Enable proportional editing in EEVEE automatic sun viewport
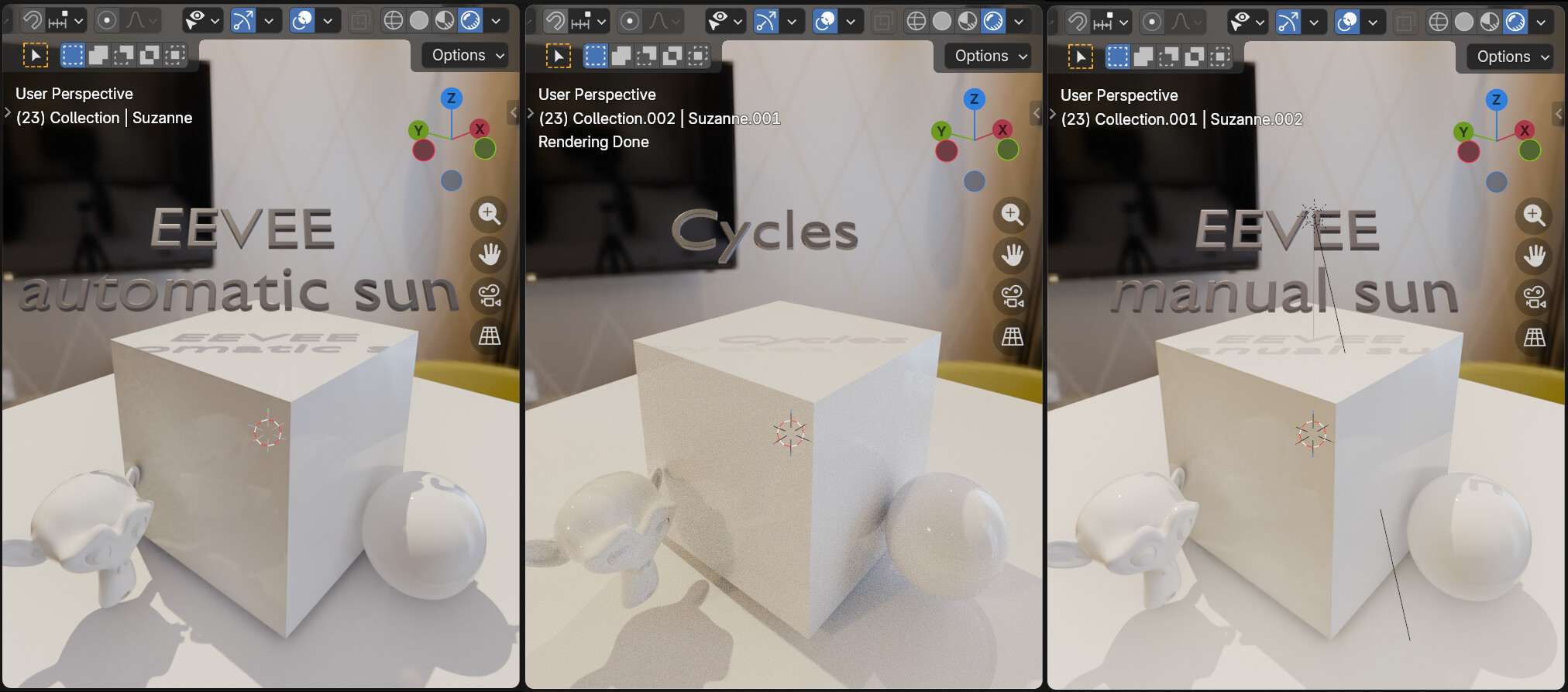The image size is (1568, 692). click(x=107, y=20)
